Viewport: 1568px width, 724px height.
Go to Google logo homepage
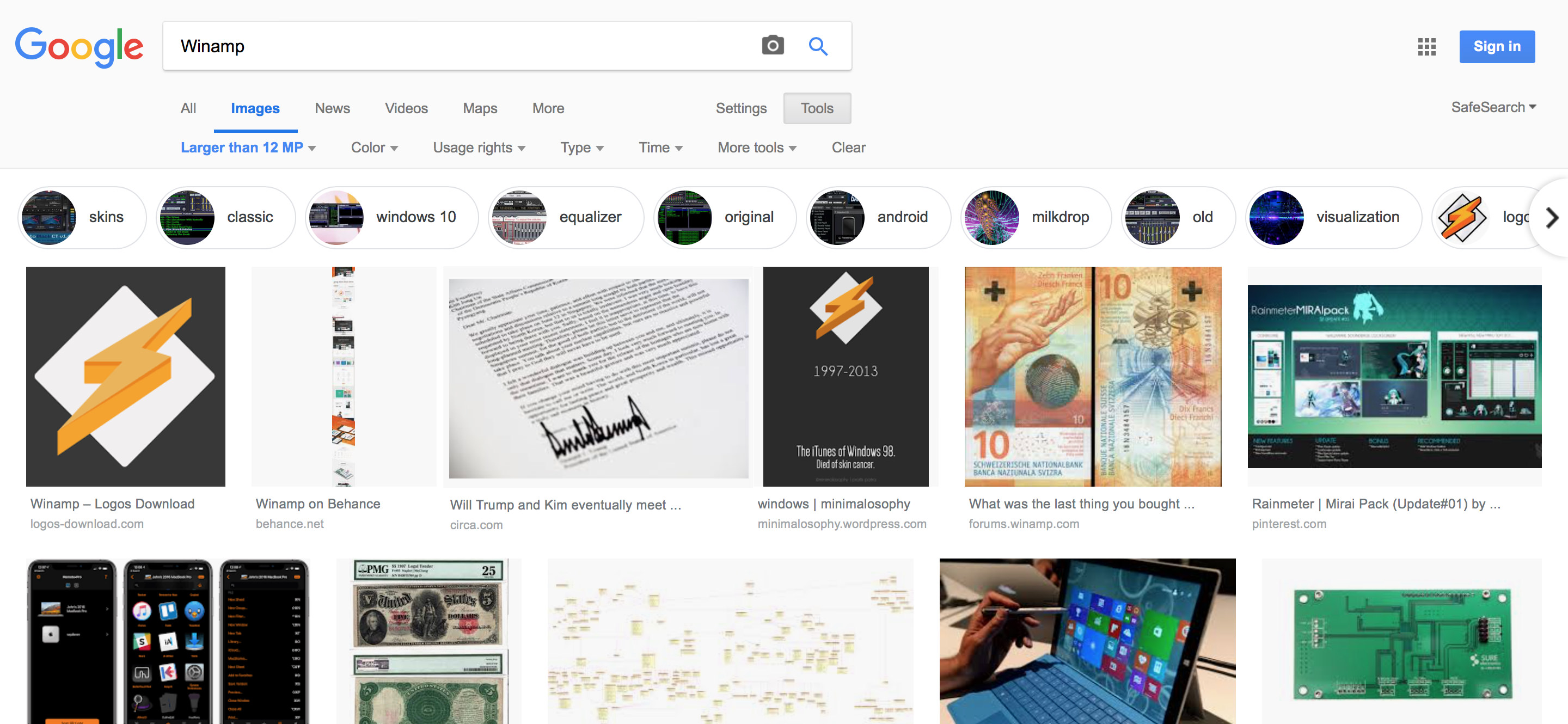[x=79, y=47]
